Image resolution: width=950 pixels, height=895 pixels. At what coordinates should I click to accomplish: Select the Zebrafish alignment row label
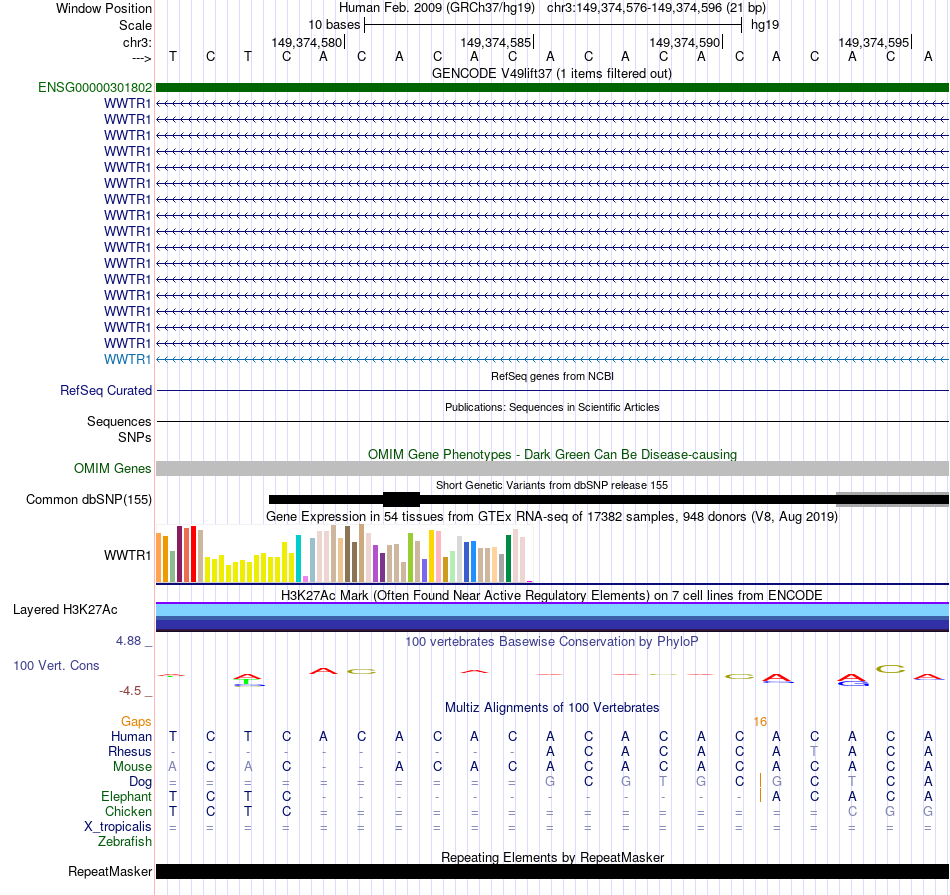[125, 842]
